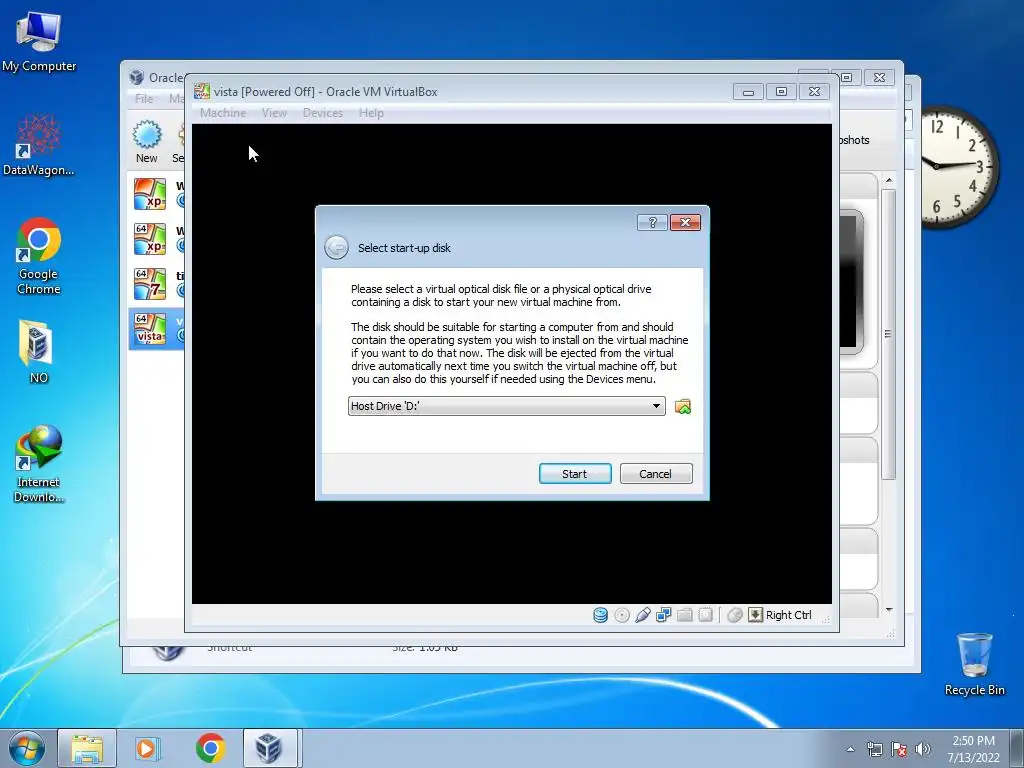
Task: Open the Devices menu in vista window
Action: 323,113
